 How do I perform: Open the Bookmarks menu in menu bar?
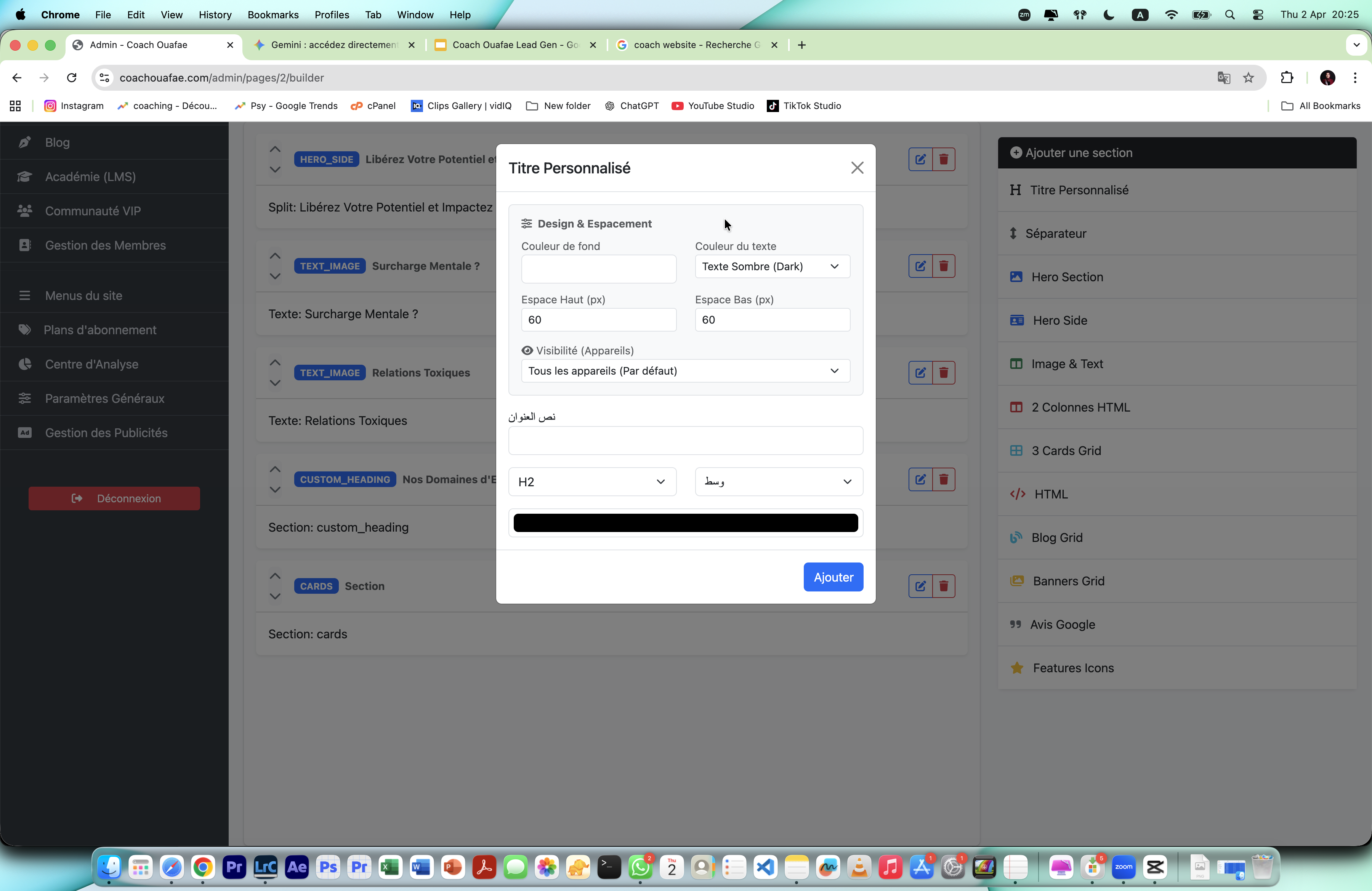click(272, 14)
